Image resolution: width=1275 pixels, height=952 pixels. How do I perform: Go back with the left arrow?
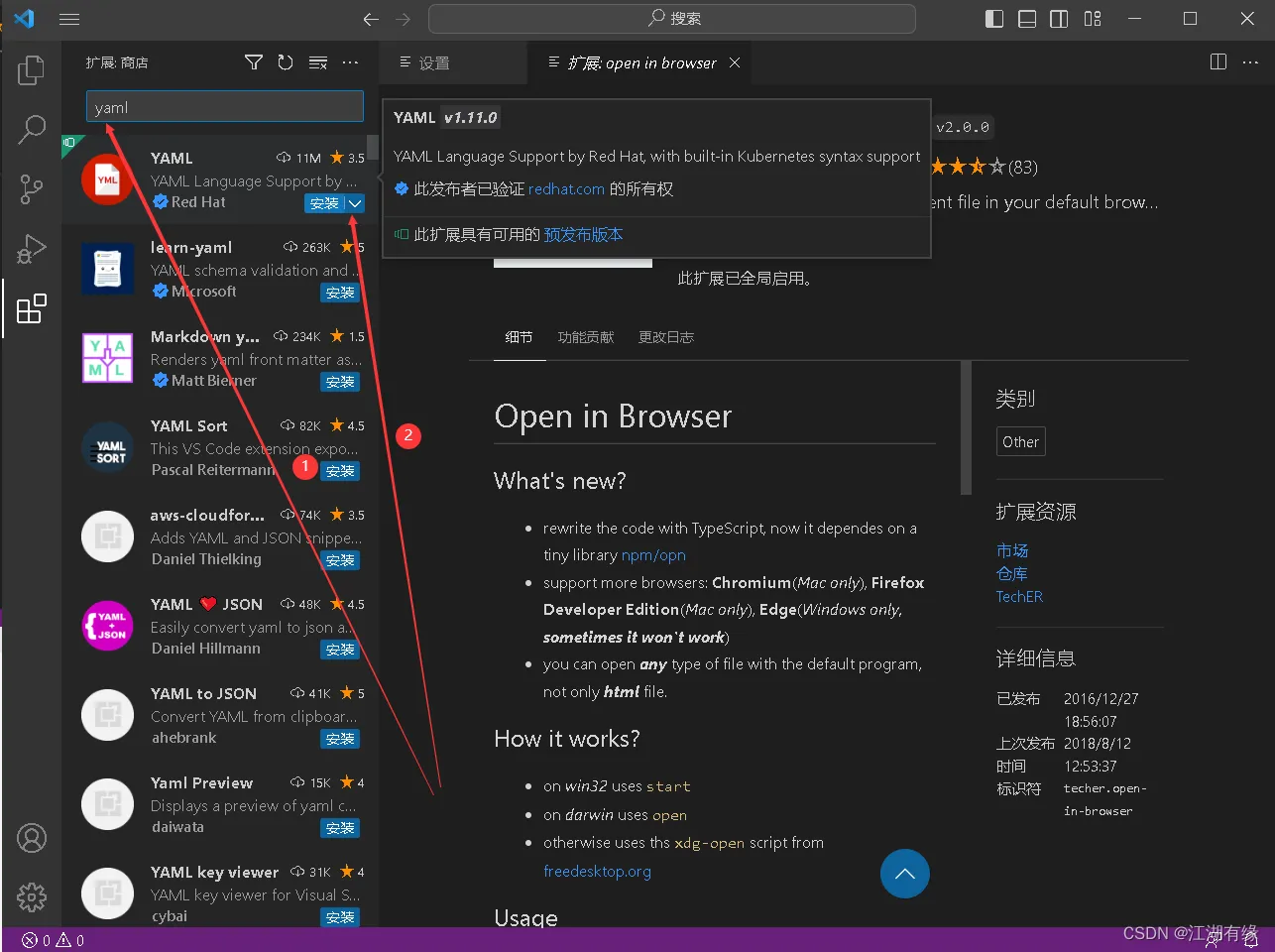coord(371,19)
